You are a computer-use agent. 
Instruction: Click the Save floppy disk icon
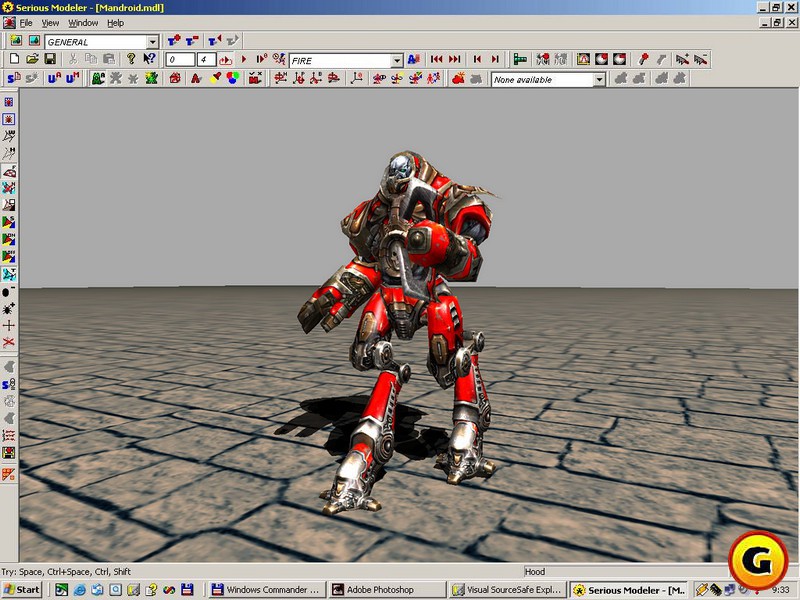pyautogui.click(x=50, y=59)
